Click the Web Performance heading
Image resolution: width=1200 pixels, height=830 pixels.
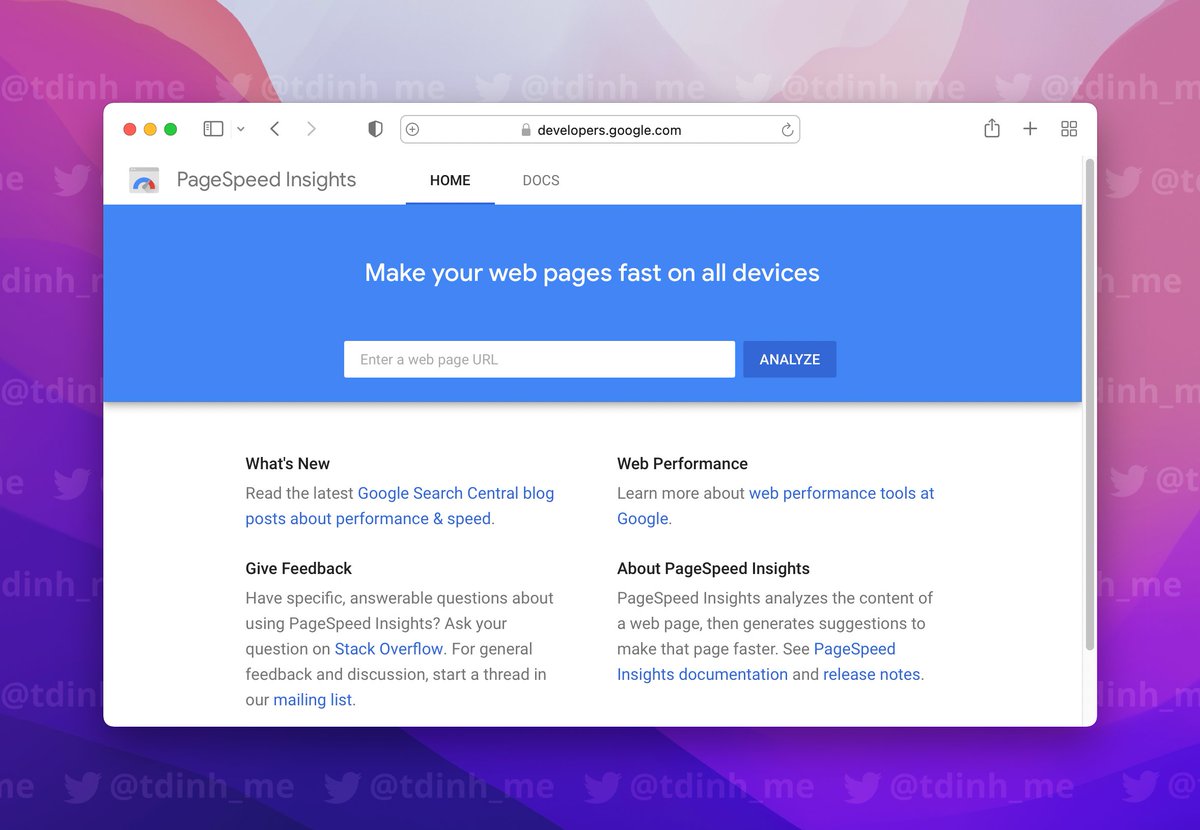(682, 464)
